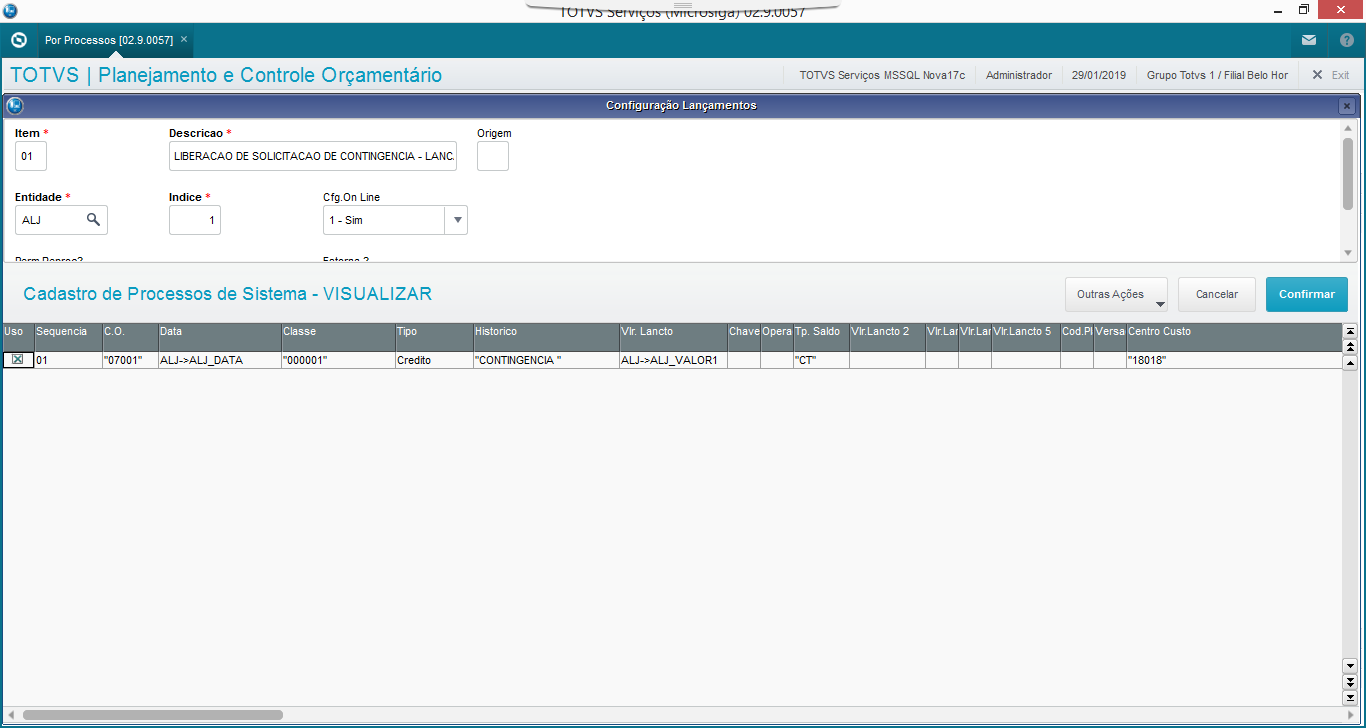Select the "CT" cell under Tp. Saldo
The image size is (1366, 728).
point(821,360)
